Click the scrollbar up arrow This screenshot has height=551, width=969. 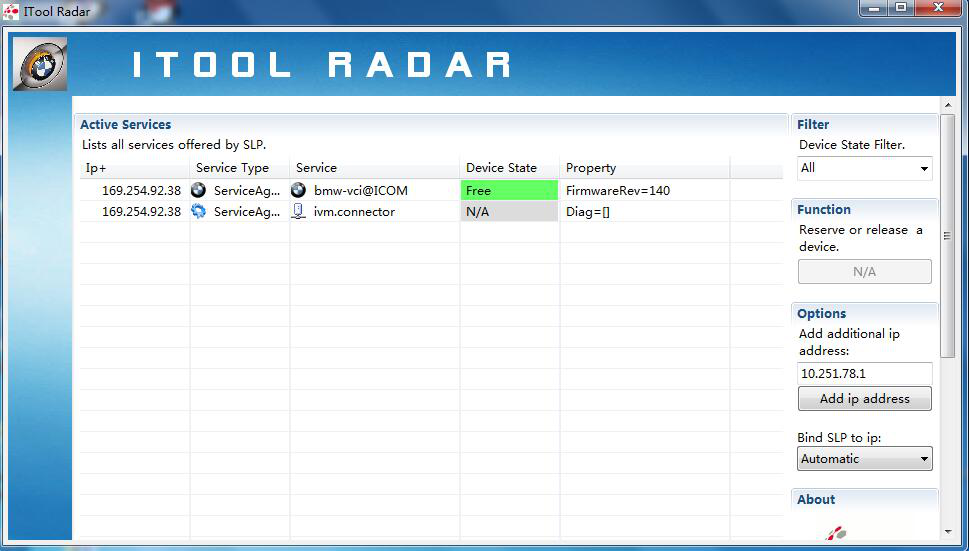[x=948, y=106]
